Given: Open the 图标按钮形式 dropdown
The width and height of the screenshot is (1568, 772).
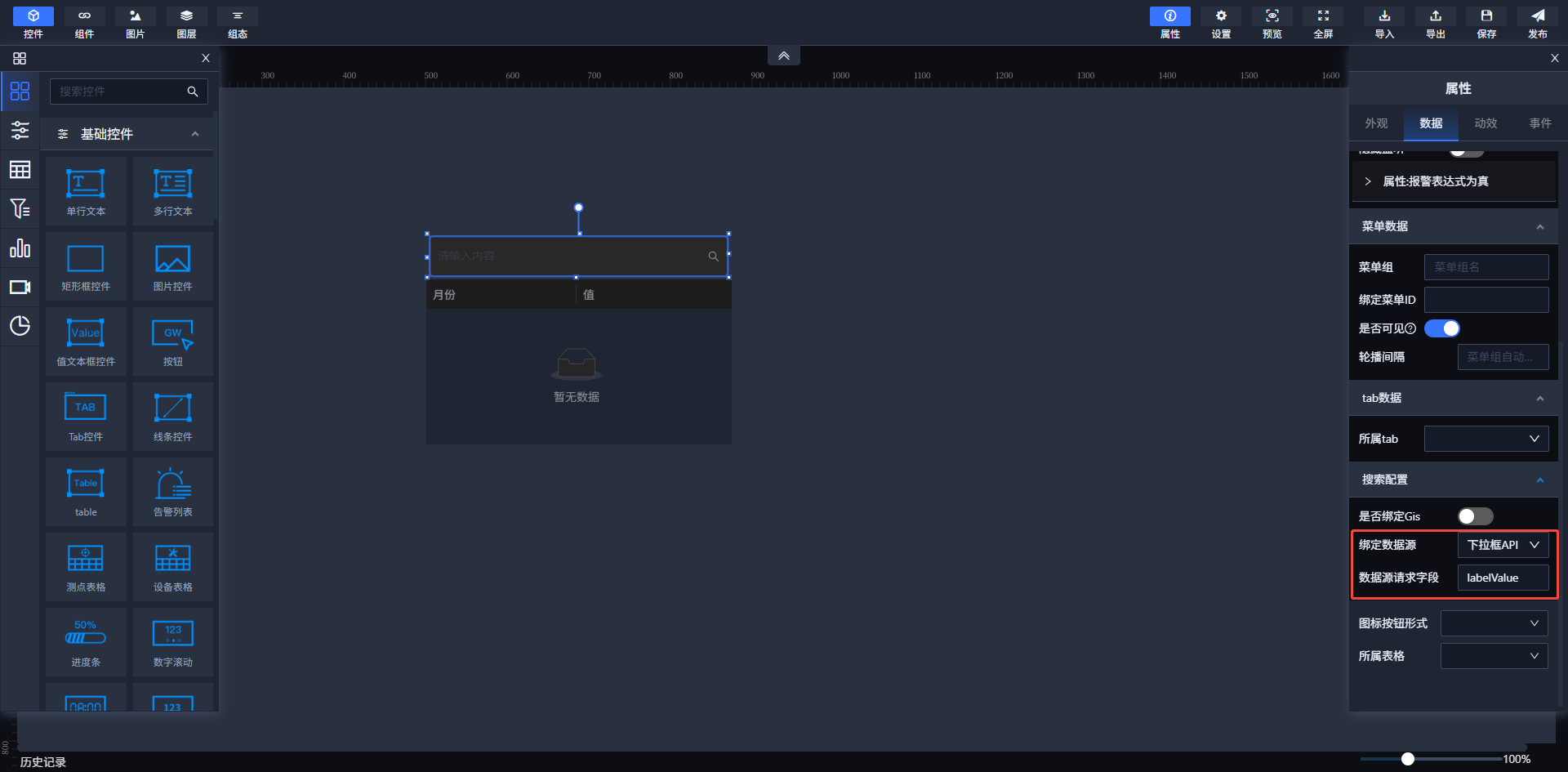Looking at the screenshot, I should pos(1494,623).
